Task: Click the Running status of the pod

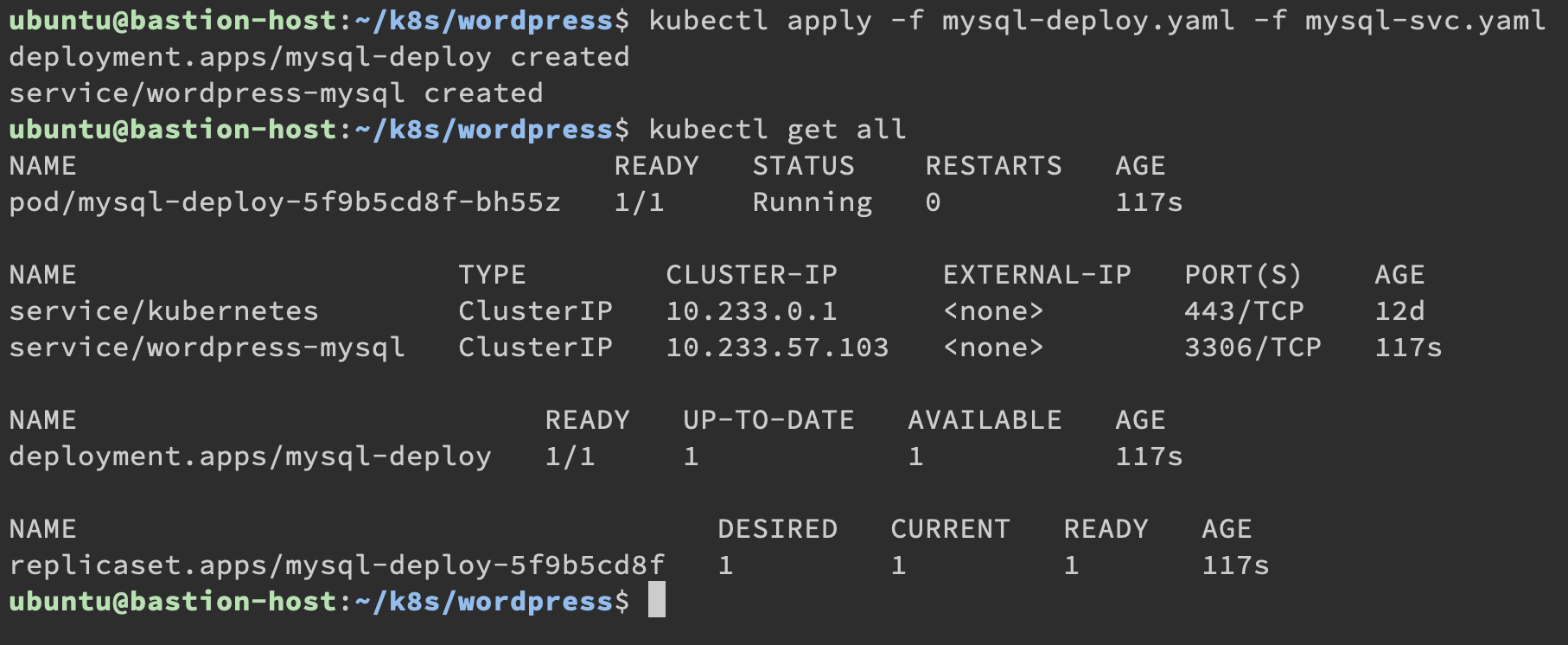Action: click(812, 202)
